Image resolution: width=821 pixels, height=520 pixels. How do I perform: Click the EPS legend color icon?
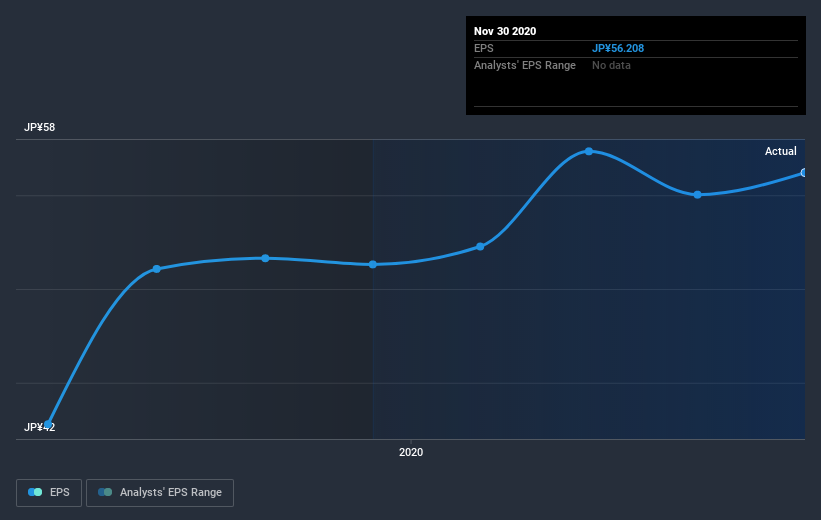[x=35, y=492]
